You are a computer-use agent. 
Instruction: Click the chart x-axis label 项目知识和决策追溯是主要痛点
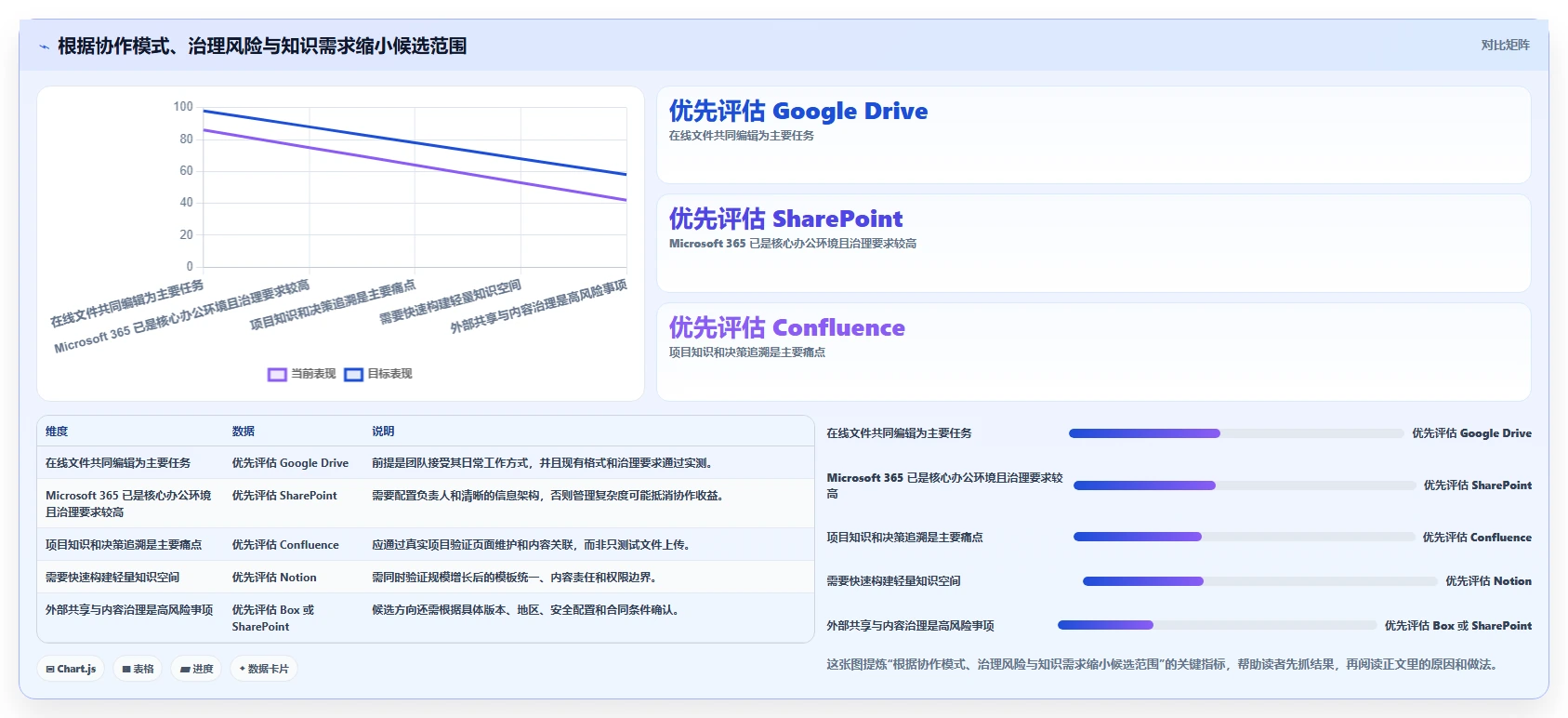[x=333, y=305]
